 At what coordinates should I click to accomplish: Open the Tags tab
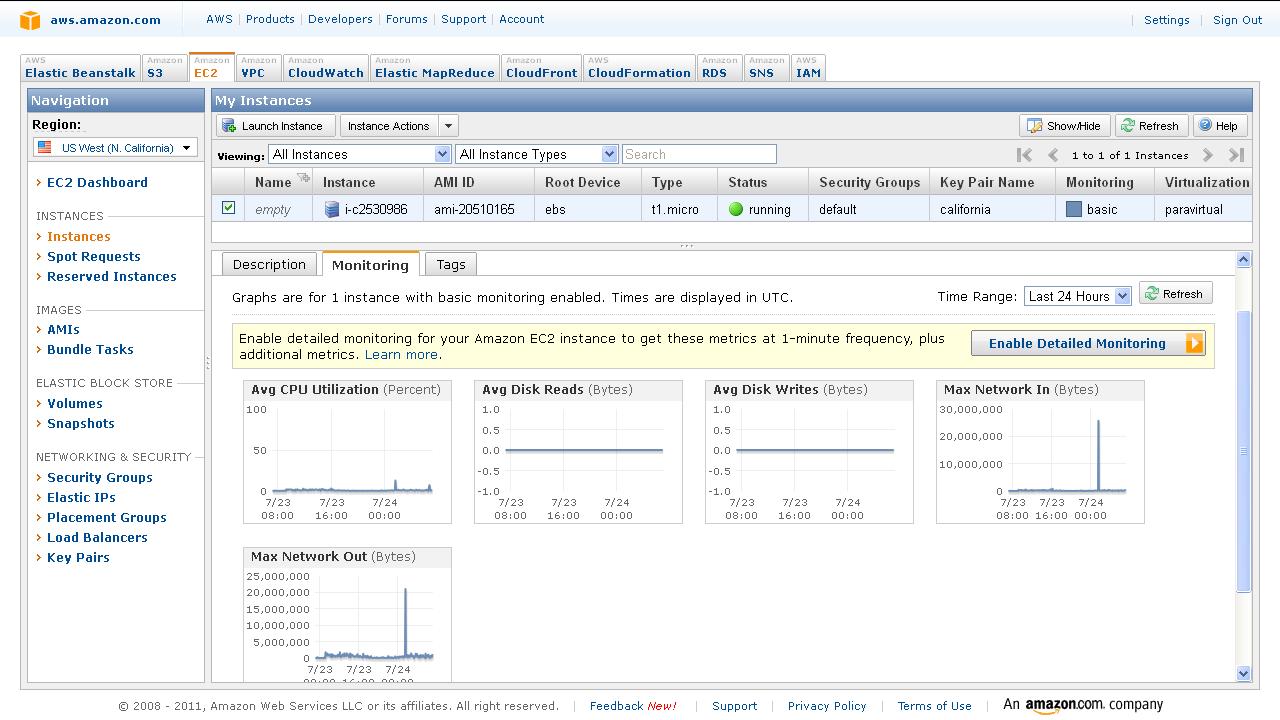[451, 264]
